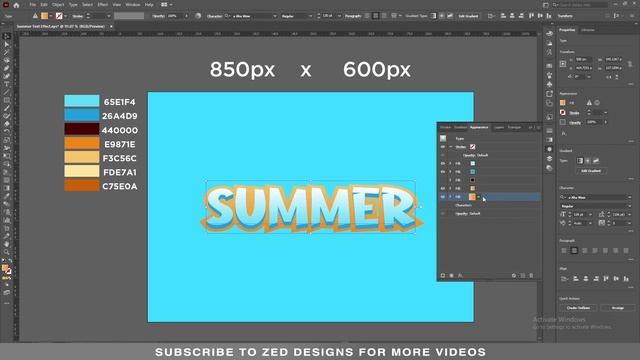Select the Zoom tool
The width and height of the screenshot is (640, 360).
[7, 252]
